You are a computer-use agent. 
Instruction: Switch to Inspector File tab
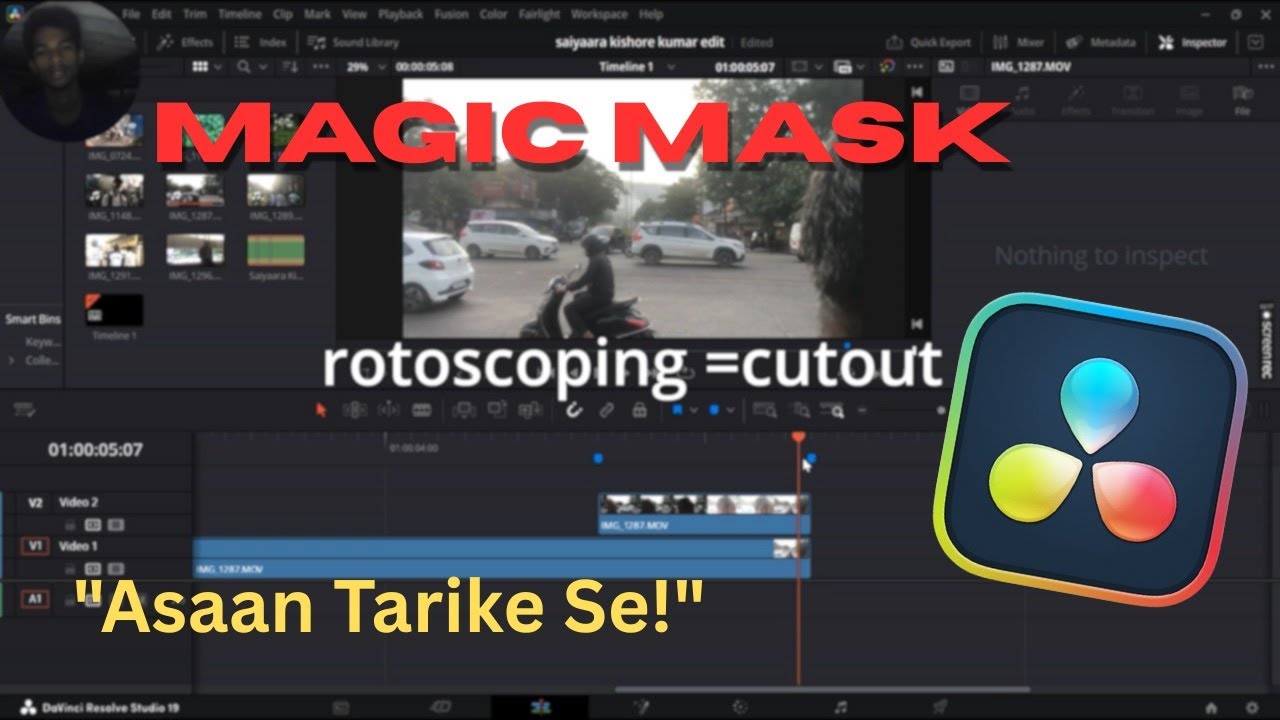pos(1241,101)
